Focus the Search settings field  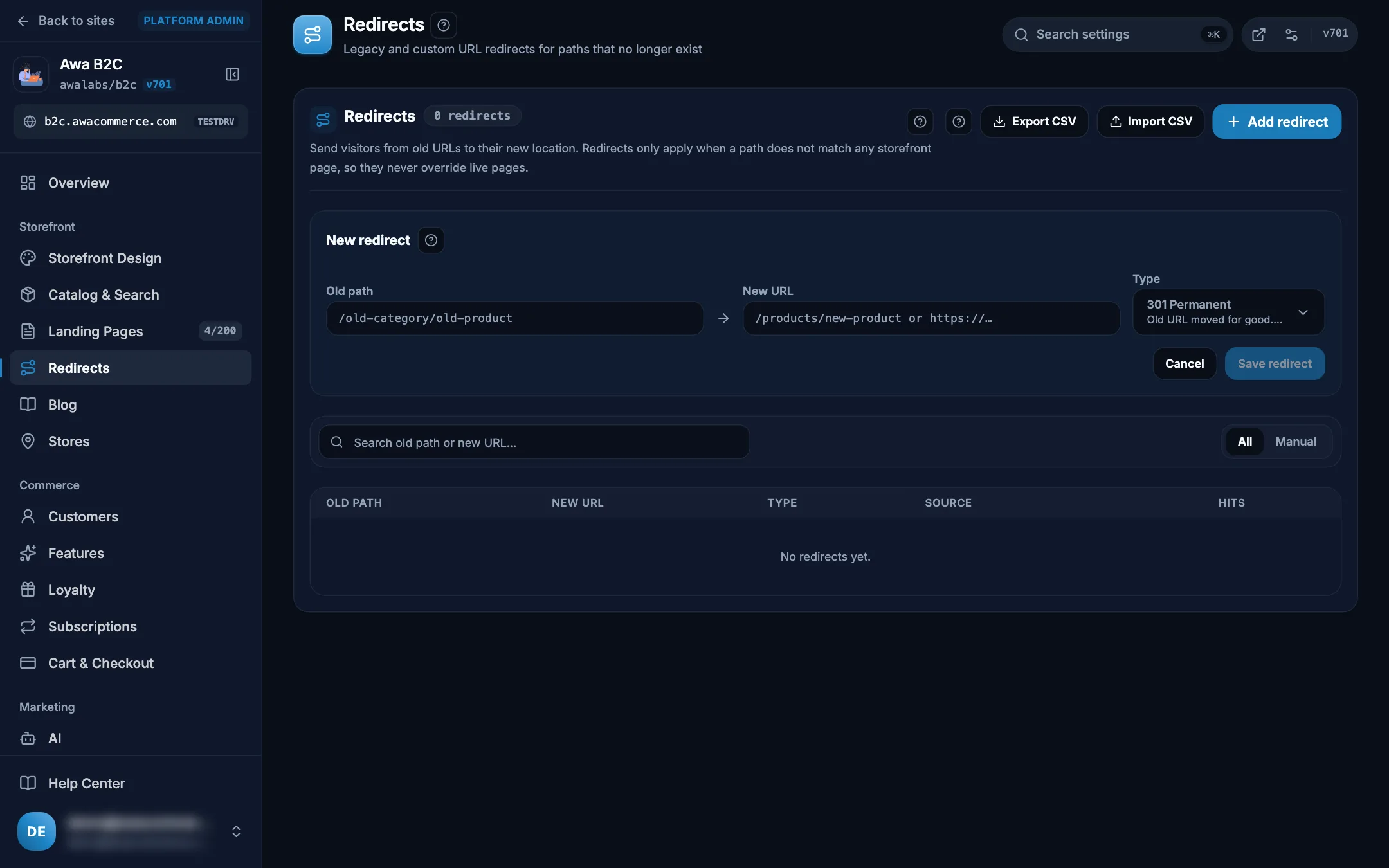[x=1118, y=35]
